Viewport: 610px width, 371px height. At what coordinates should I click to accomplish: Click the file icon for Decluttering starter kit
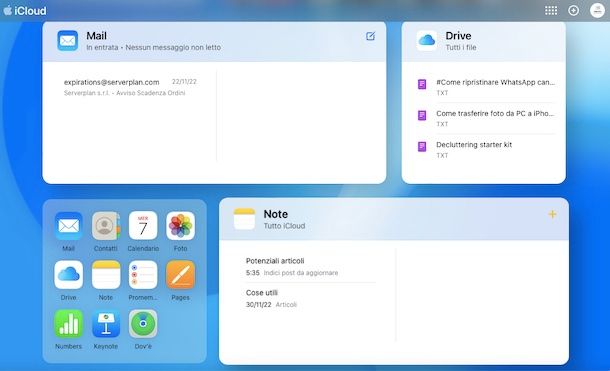[422, 147]
